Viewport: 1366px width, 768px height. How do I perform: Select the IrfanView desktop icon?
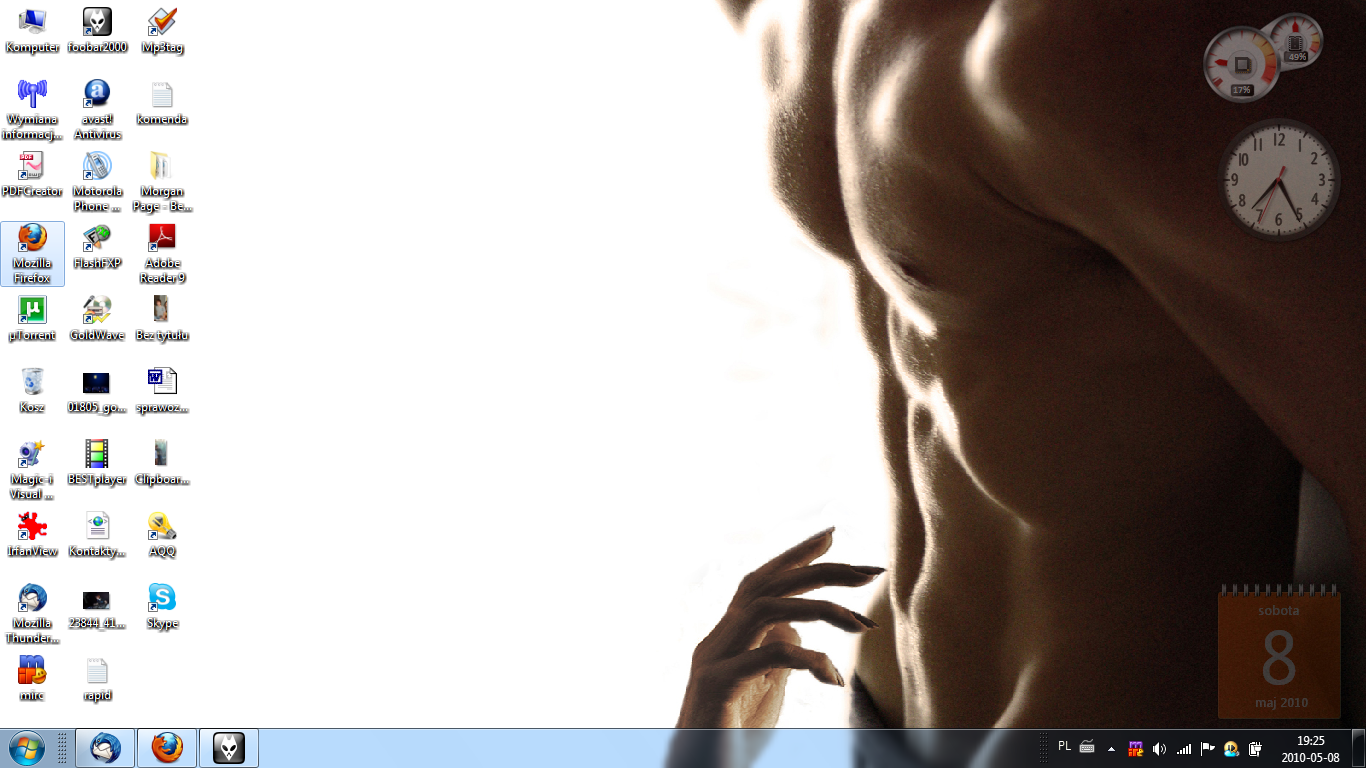point(32,527)
